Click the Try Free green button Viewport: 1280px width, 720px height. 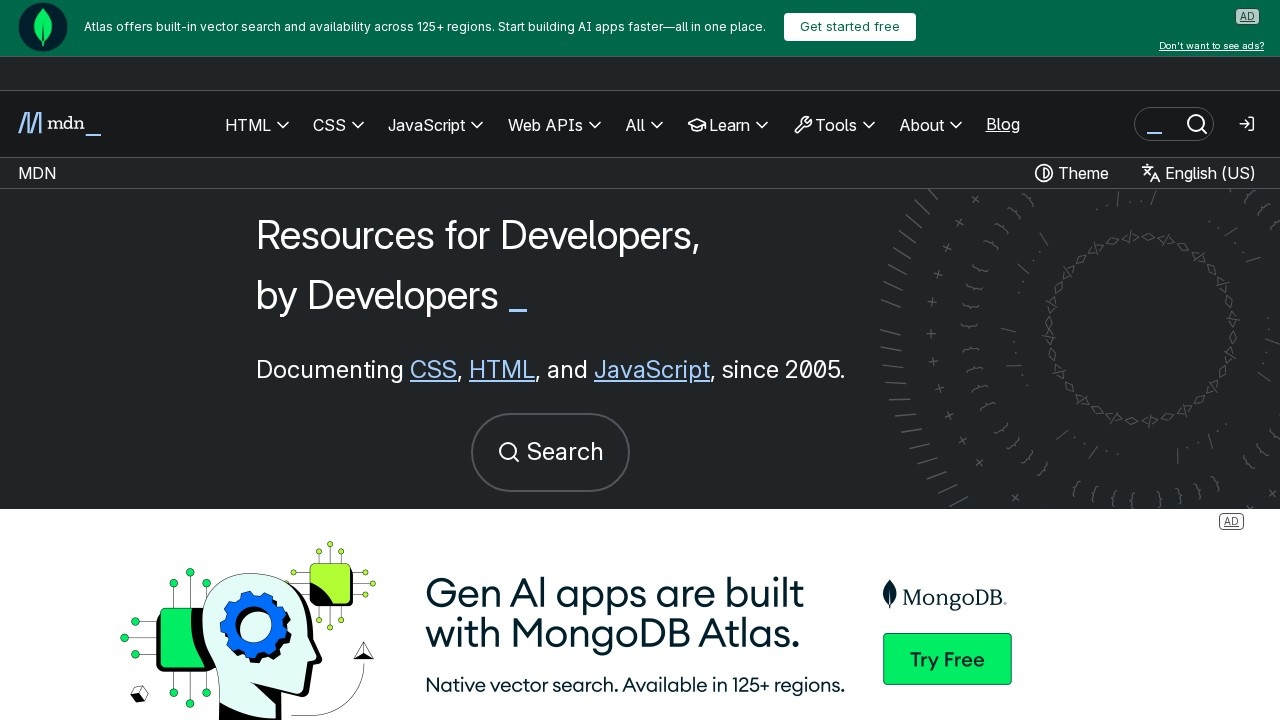(x=947, y=660)
